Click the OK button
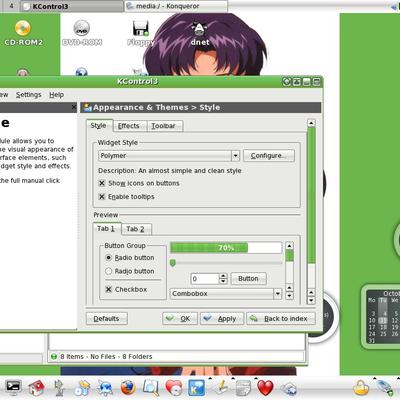Screen dimensions: 400x400 click(x=180, y=319)
